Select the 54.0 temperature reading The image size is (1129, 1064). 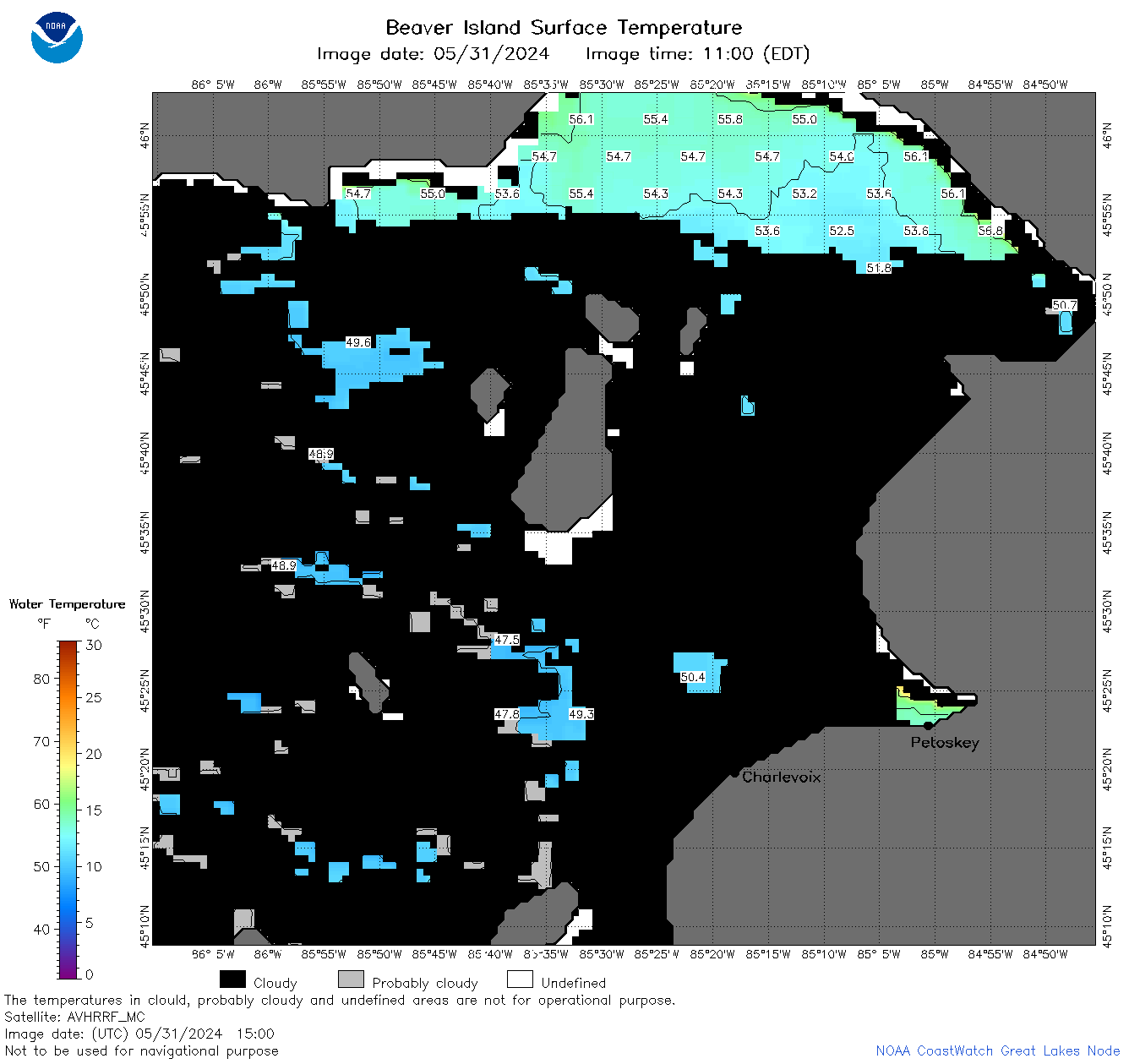tap(842, 156)
